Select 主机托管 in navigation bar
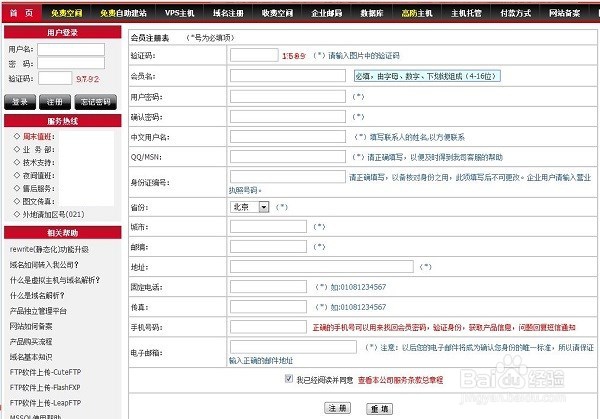 [x=466, y=13]
